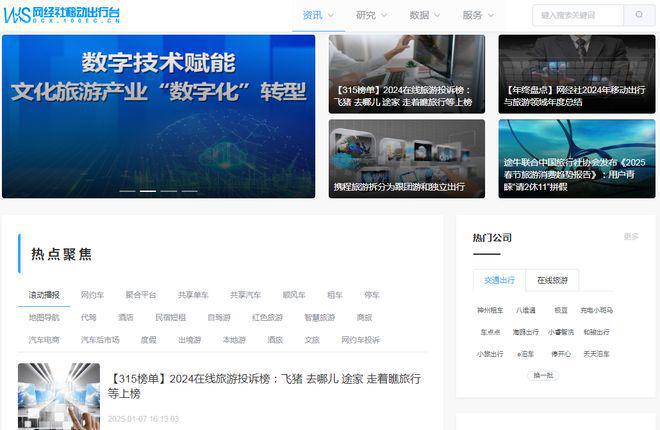
Task: Select the 红色旅游 tab
Action: coord(267,317)
